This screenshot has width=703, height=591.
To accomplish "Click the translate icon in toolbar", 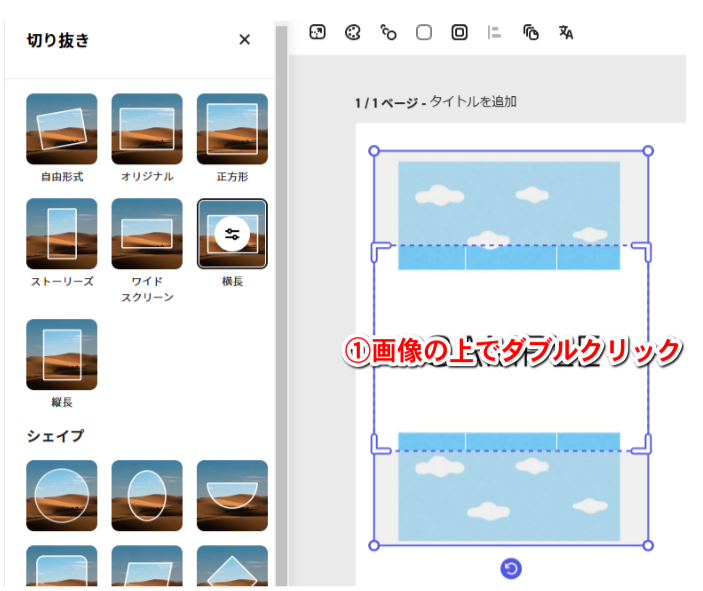I will (x=566, y=32).
